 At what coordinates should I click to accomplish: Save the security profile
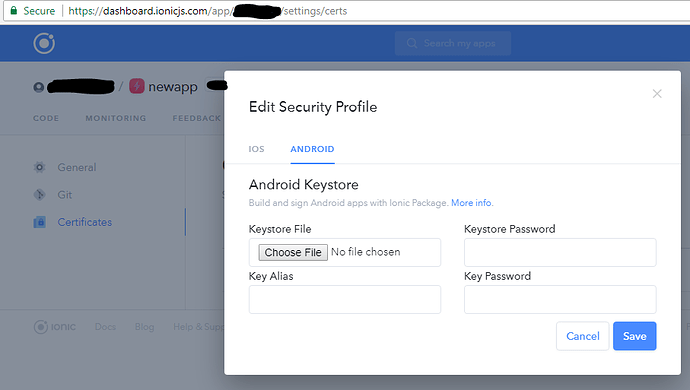[635, 336]
